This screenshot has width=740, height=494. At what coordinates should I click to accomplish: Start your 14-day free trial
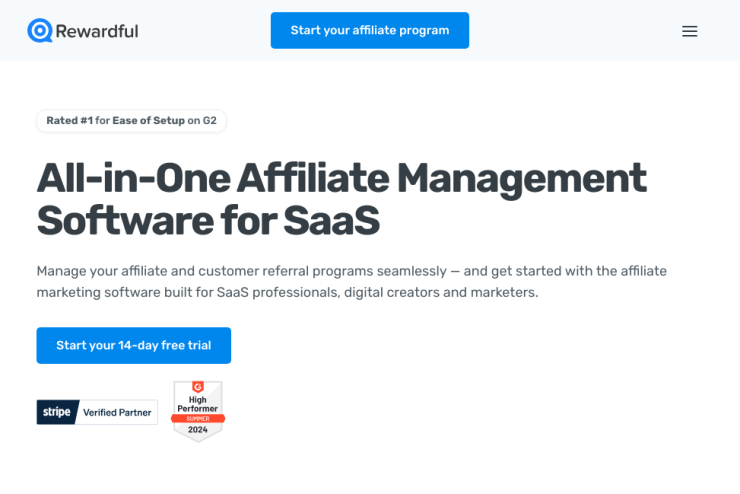[134, 345]
